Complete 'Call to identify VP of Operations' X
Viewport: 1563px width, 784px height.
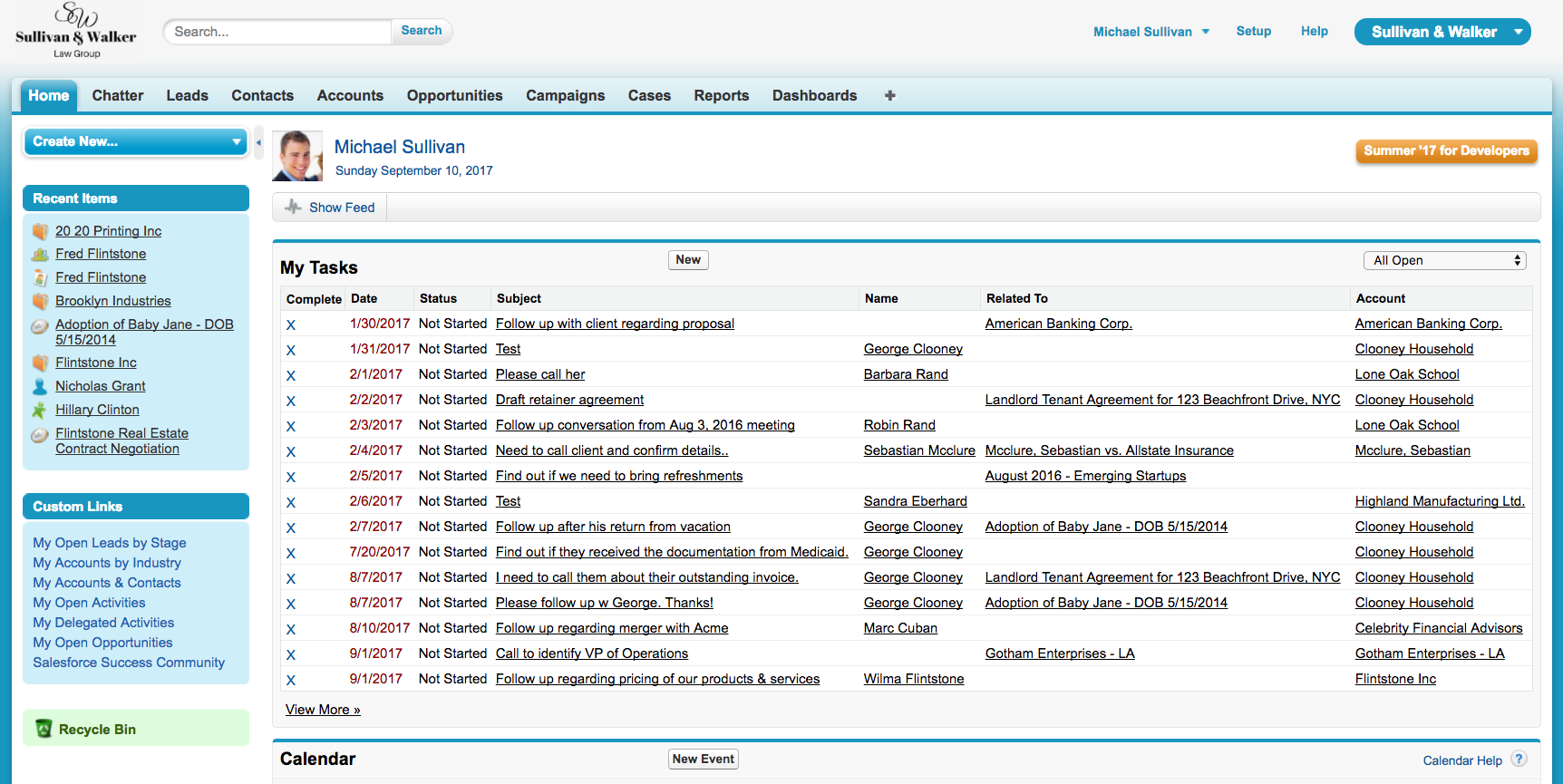(291, 654)
